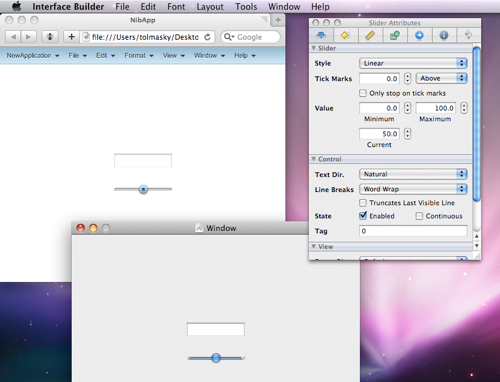Toggle Only stop on tick marks
This screenshot has height=382, width=500.
click(363, 93)
